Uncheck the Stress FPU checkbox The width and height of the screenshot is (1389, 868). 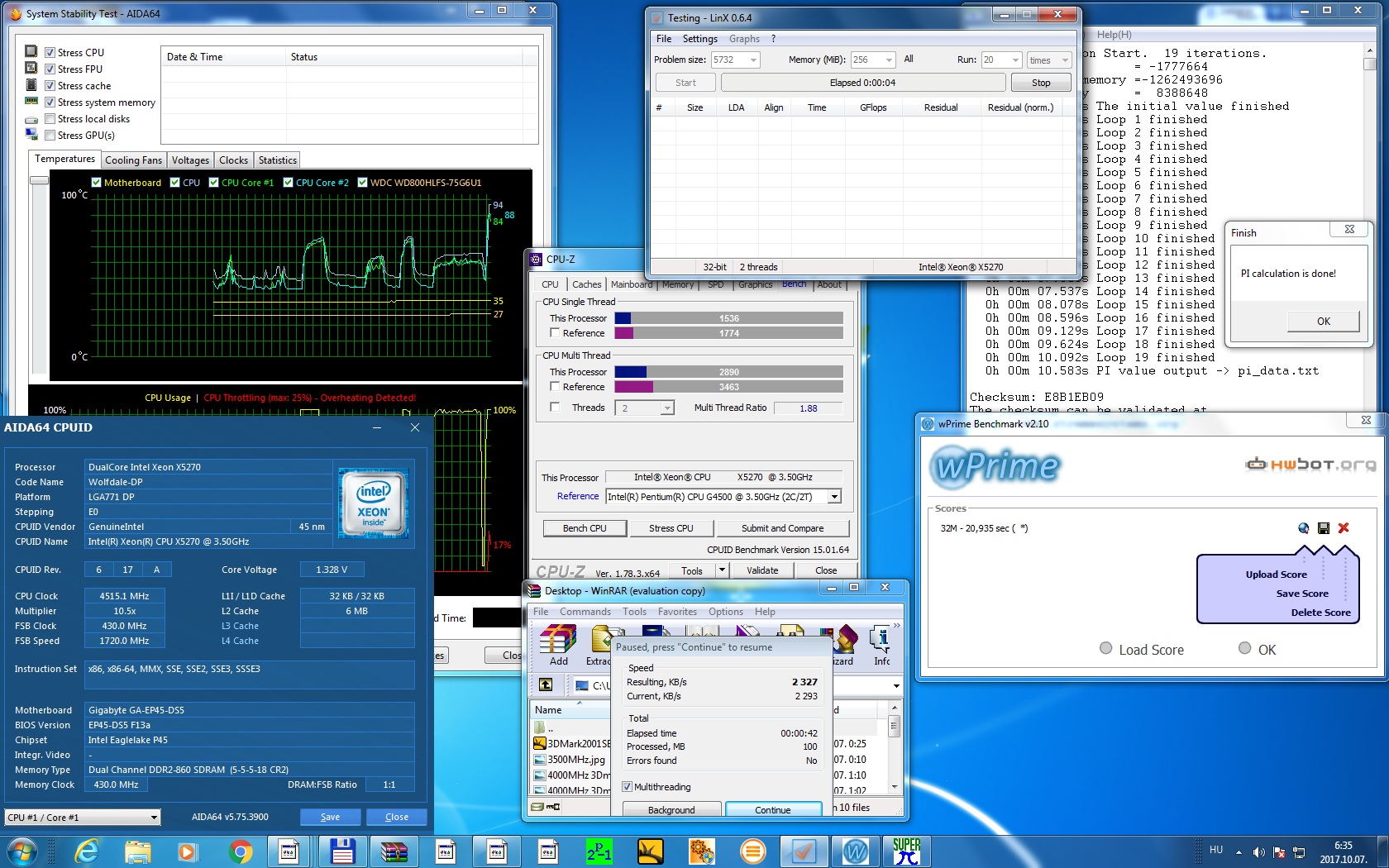pyautogui.click(x=50, y=69)
